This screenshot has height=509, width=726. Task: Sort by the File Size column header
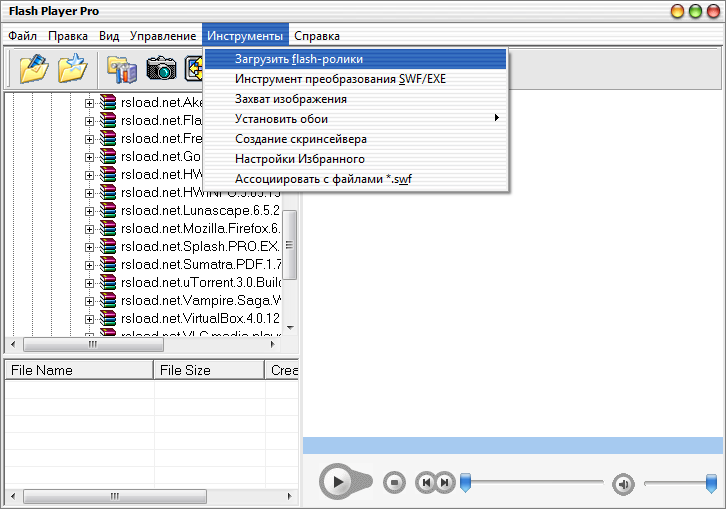[209, 370]
